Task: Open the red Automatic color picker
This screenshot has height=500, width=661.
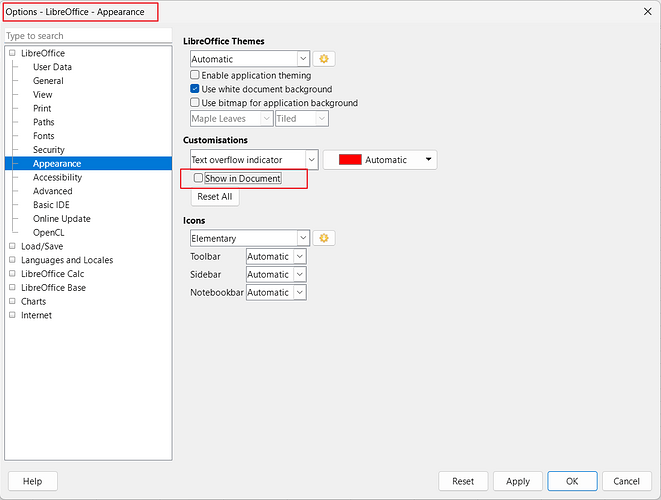Action: pyautogui.click(x=380, y=160)
